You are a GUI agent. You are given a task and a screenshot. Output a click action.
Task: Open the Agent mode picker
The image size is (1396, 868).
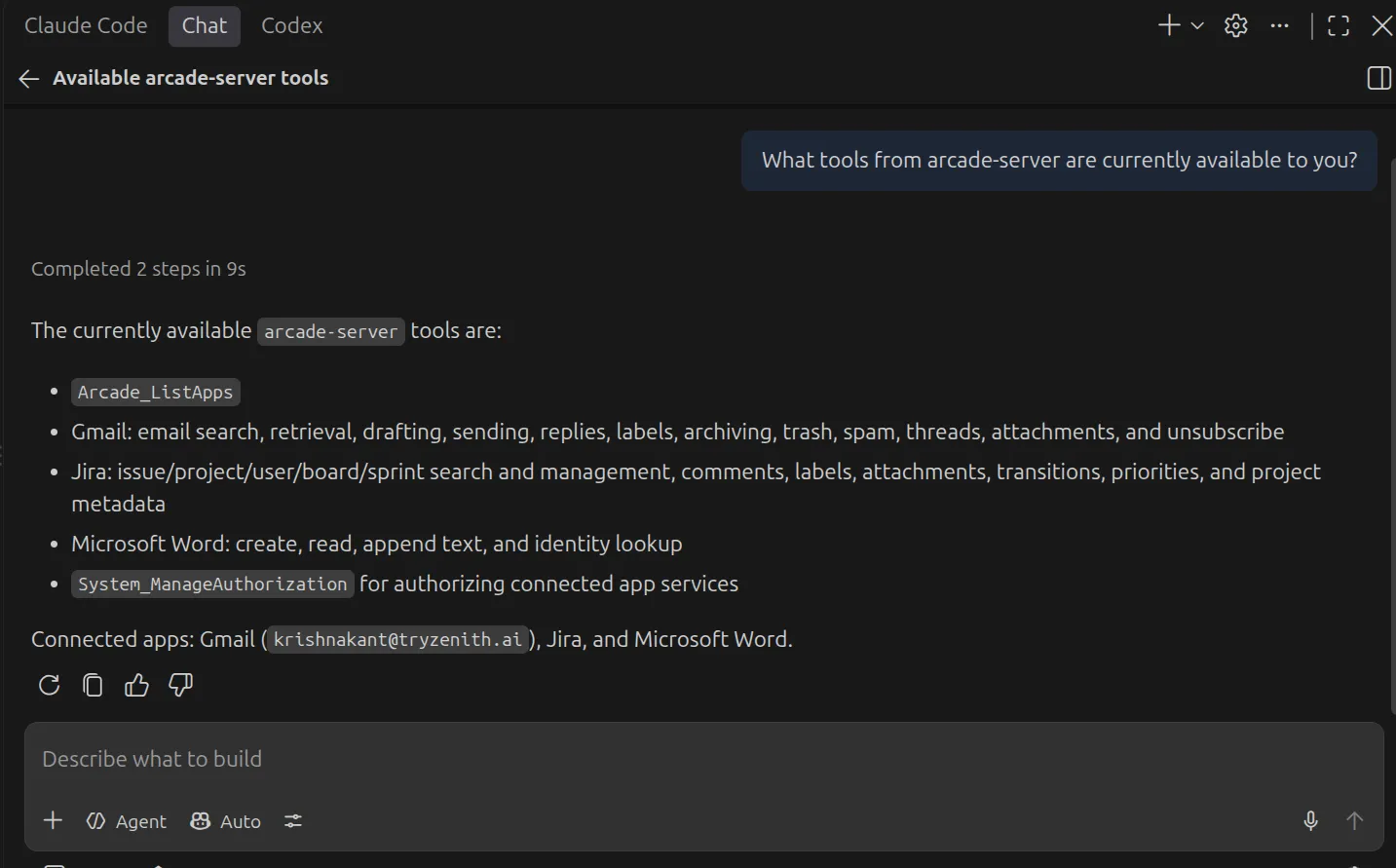pos(127,821)
